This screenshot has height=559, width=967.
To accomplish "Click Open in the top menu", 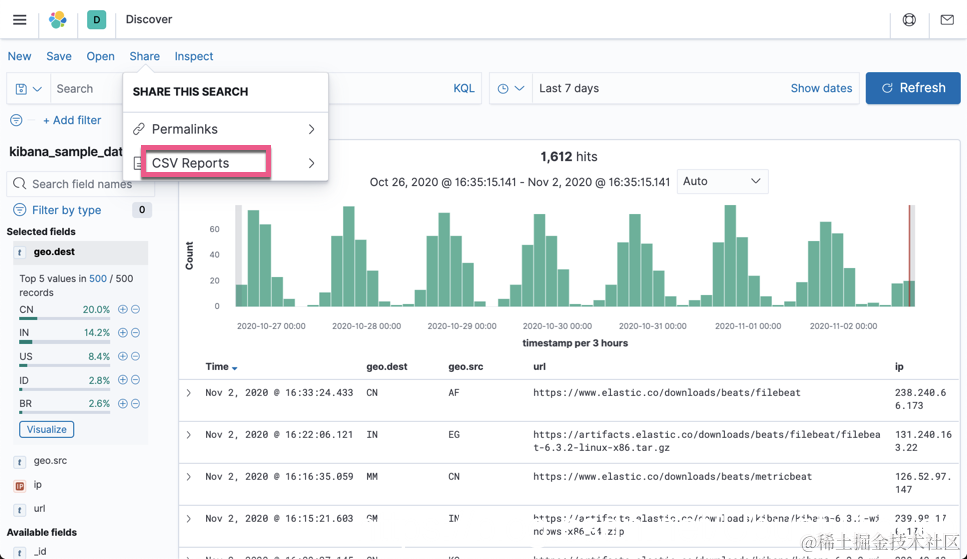I will (101, 56).
